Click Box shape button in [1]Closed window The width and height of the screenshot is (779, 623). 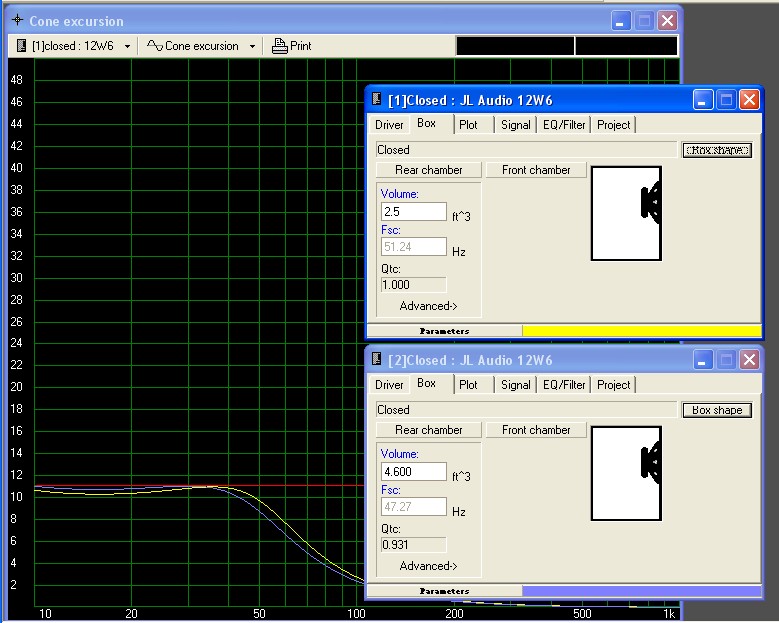click(717, 150)
